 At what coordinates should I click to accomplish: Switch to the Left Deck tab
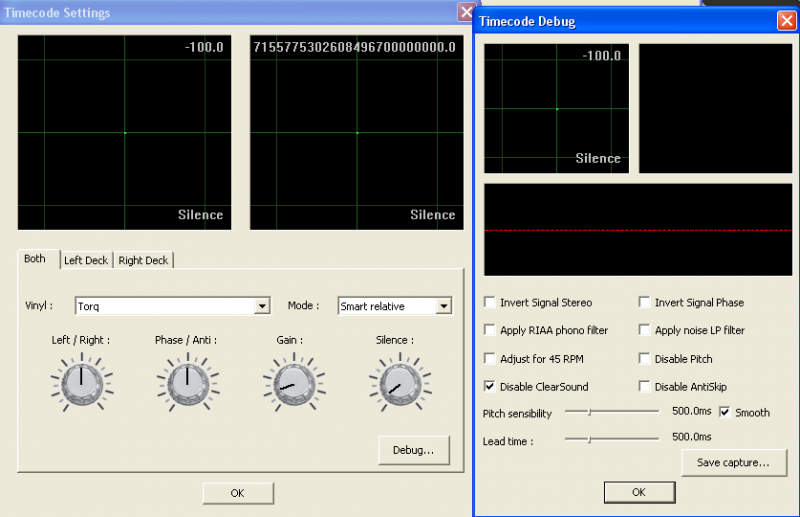[x=86, y=260]
